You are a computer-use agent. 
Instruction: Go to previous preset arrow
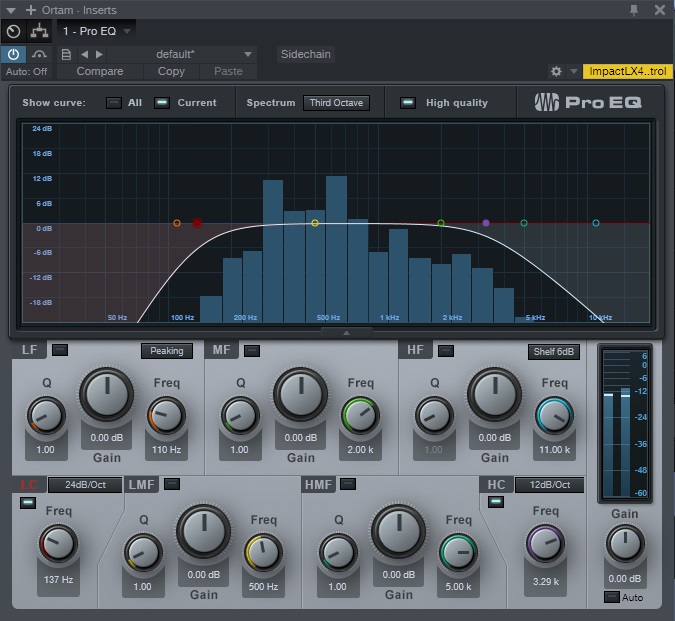pos(85,55)
